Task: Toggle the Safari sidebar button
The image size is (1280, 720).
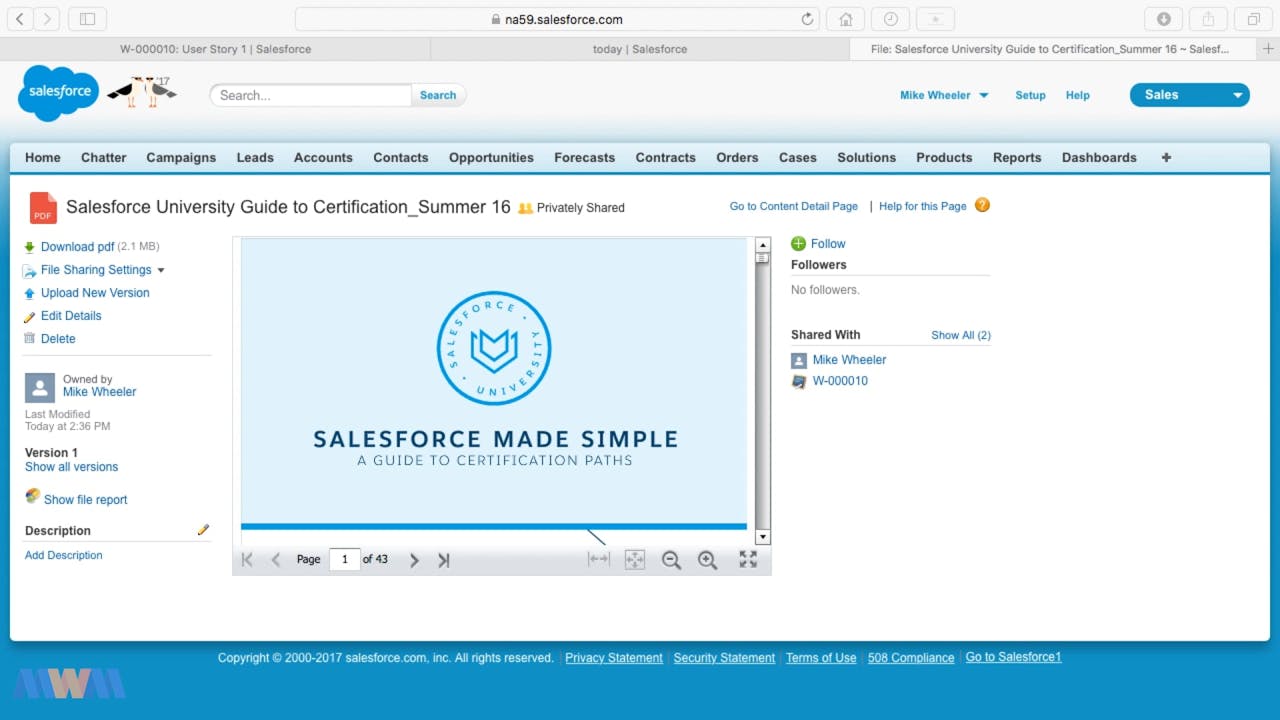Action: pyautogui.click(x=87, y=19)
